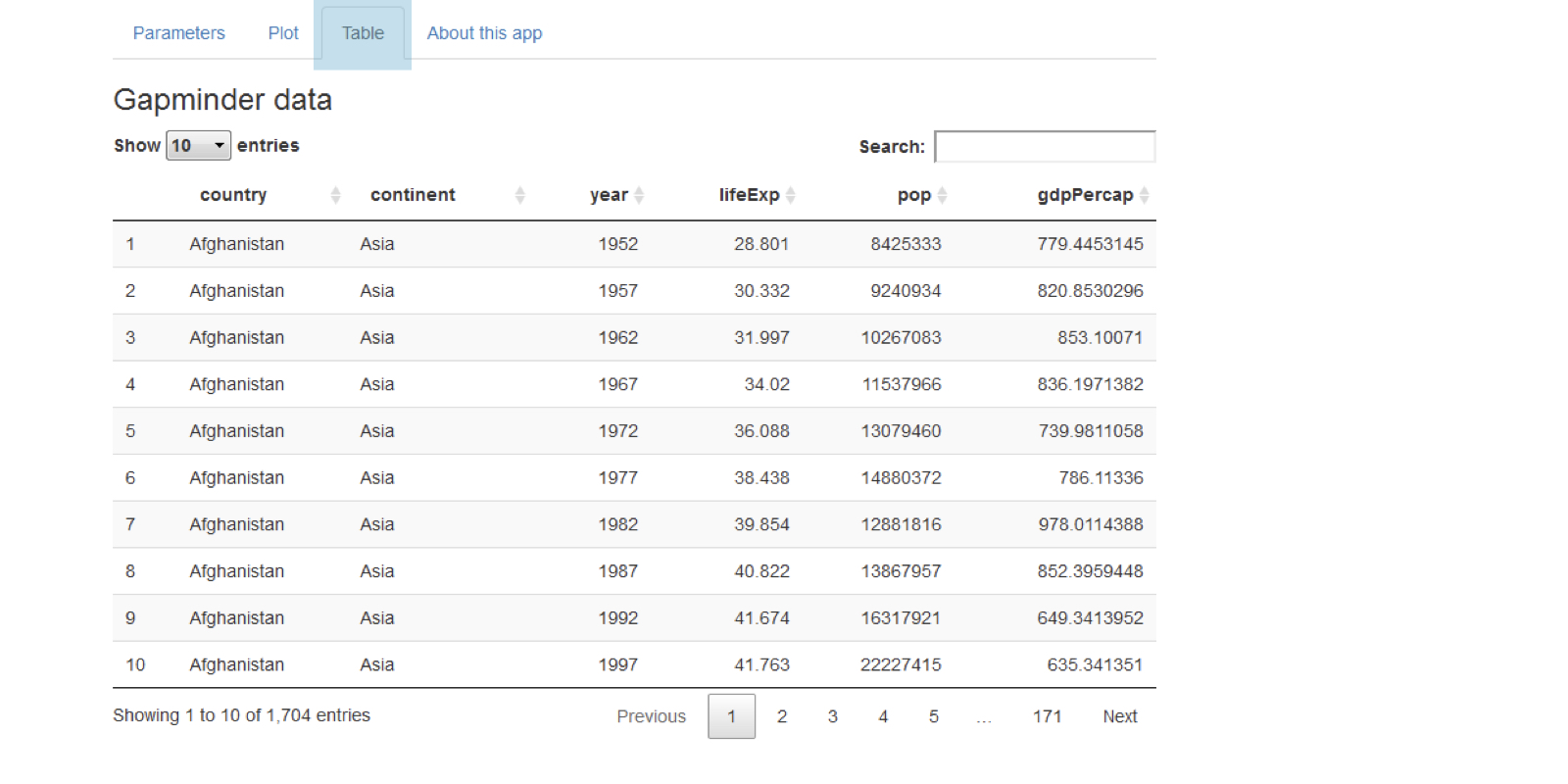Click pop value 9240934
1568x784 pixels.
(906, 291)
